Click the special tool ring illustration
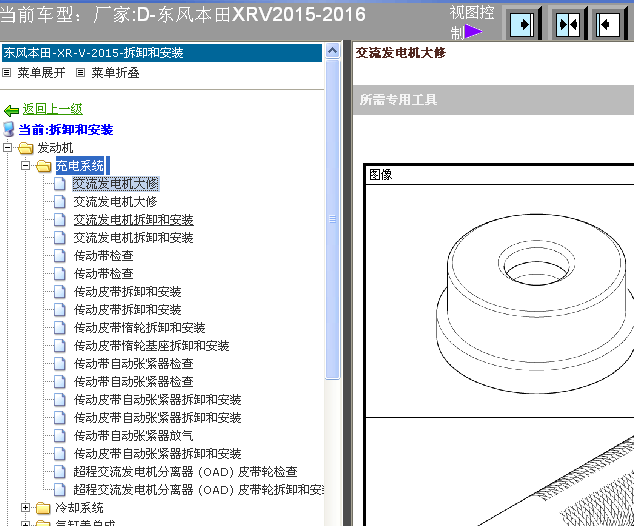The image size is (634, 526). (x=535, y=303)
